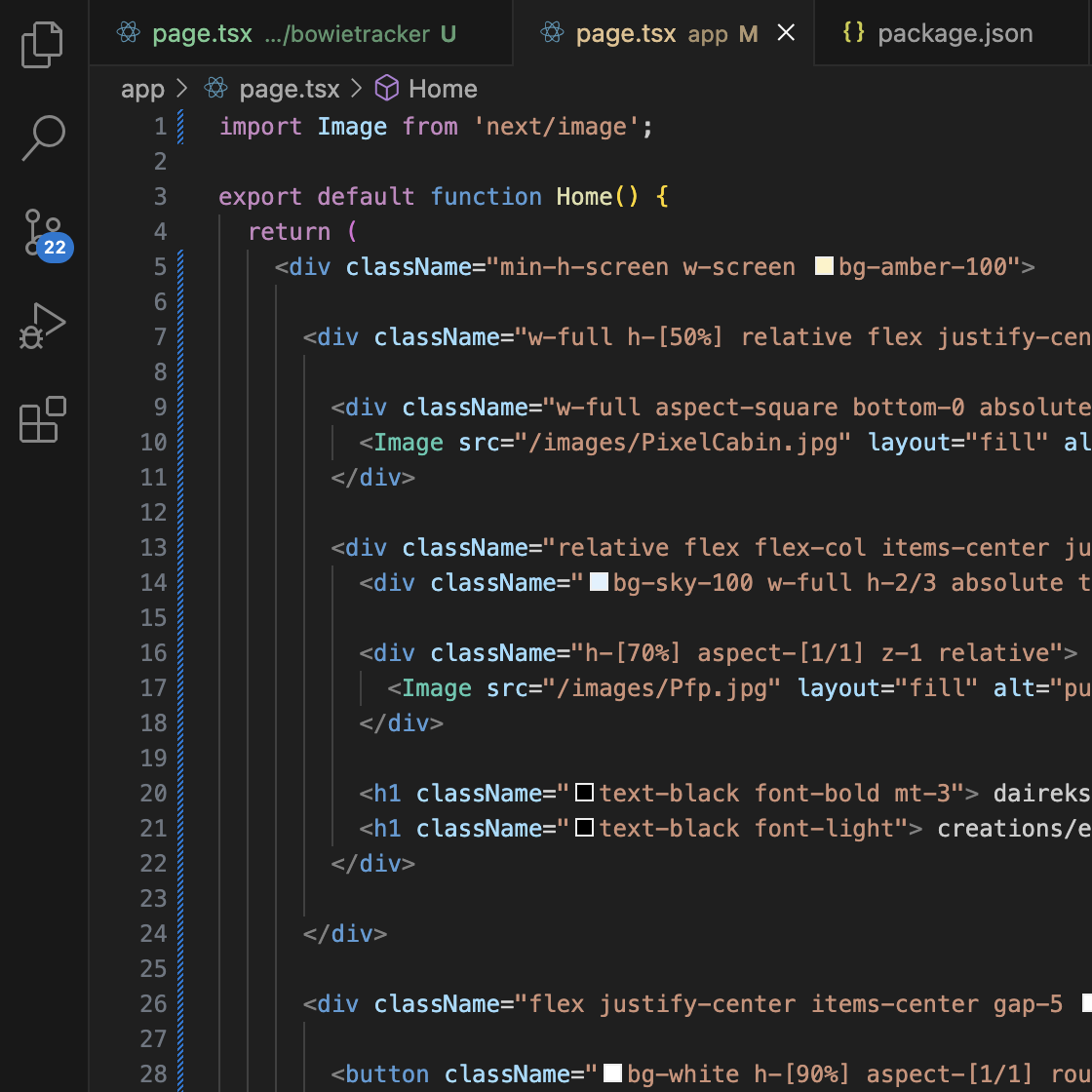
Task: Click closing div tag on line 24
Action: [x=345, y=934]
